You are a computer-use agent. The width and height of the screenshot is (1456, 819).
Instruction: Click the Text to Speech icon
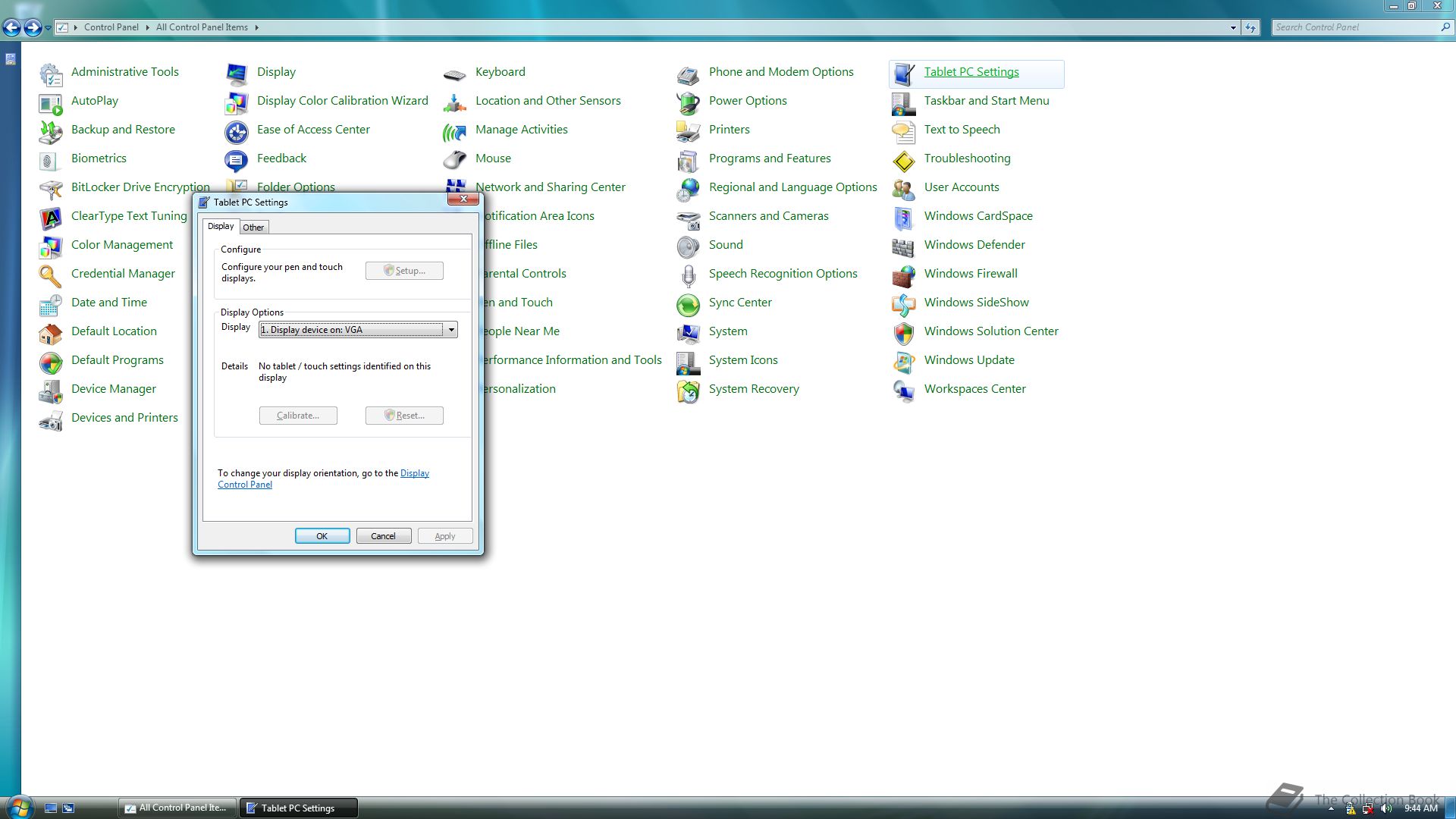click(x=904, y=131)
